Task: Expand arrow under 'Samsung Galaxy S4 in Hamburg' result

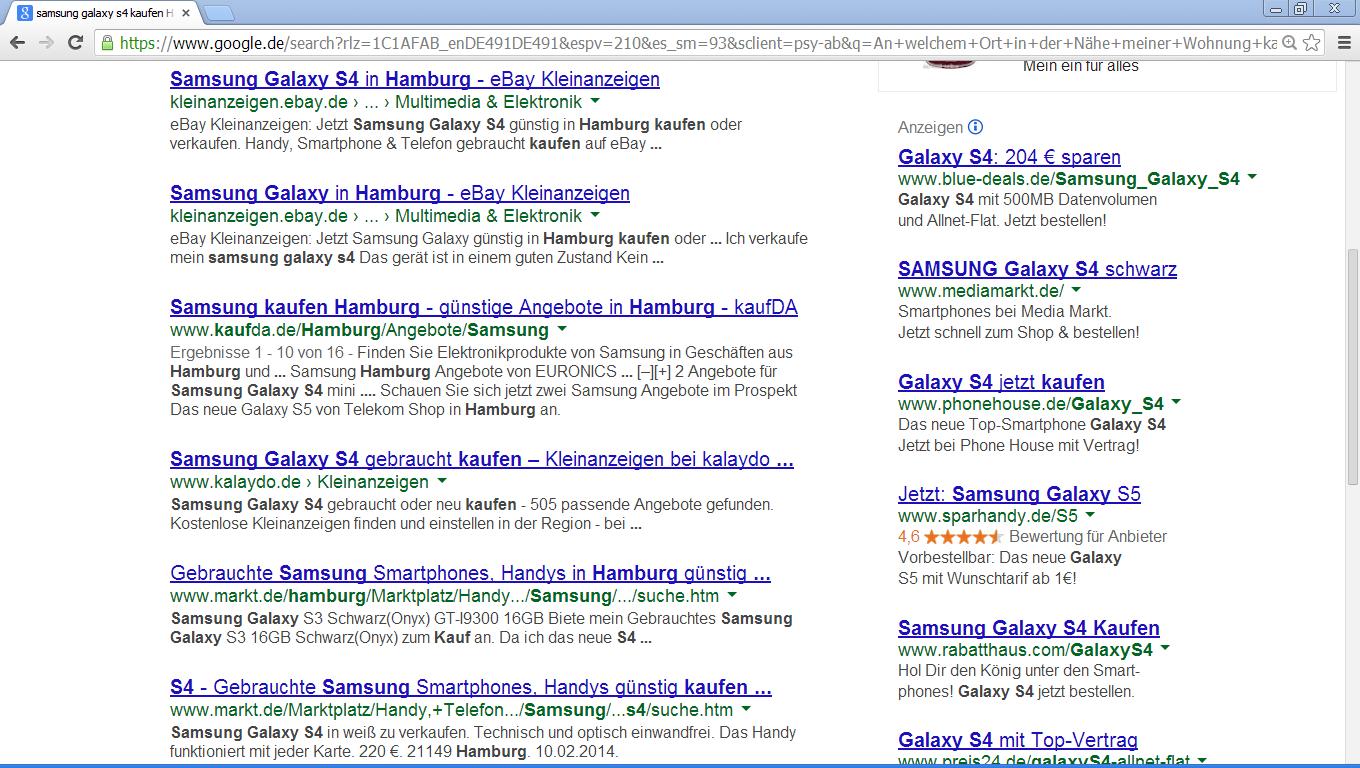Action: tap(595, 102)
